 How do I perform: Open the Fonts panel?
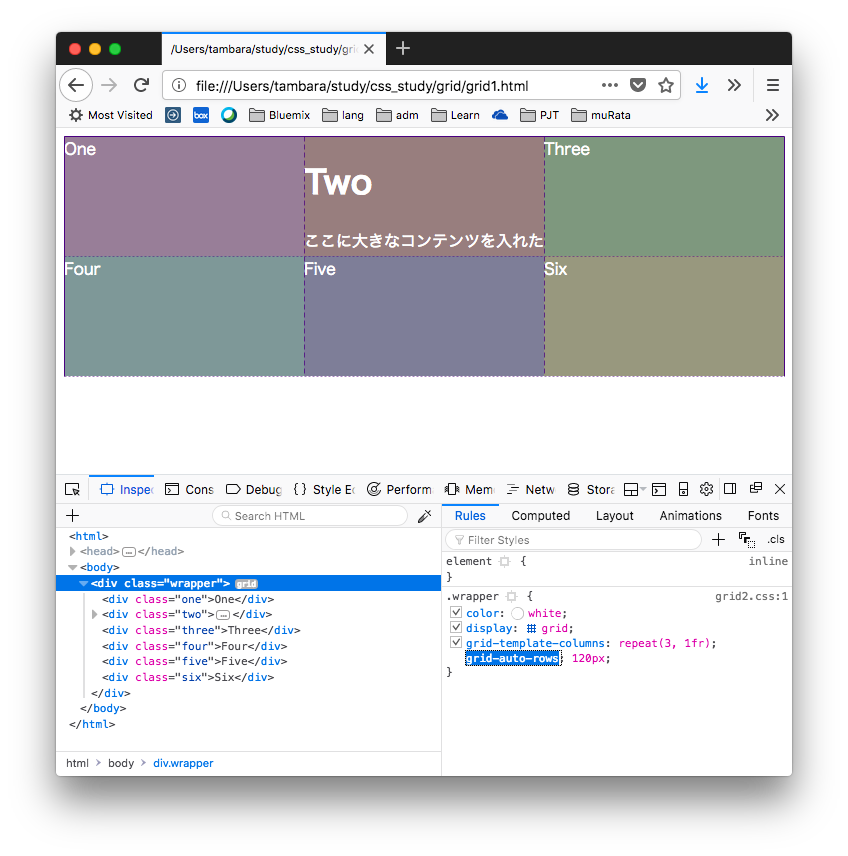[x=763, y=515]
